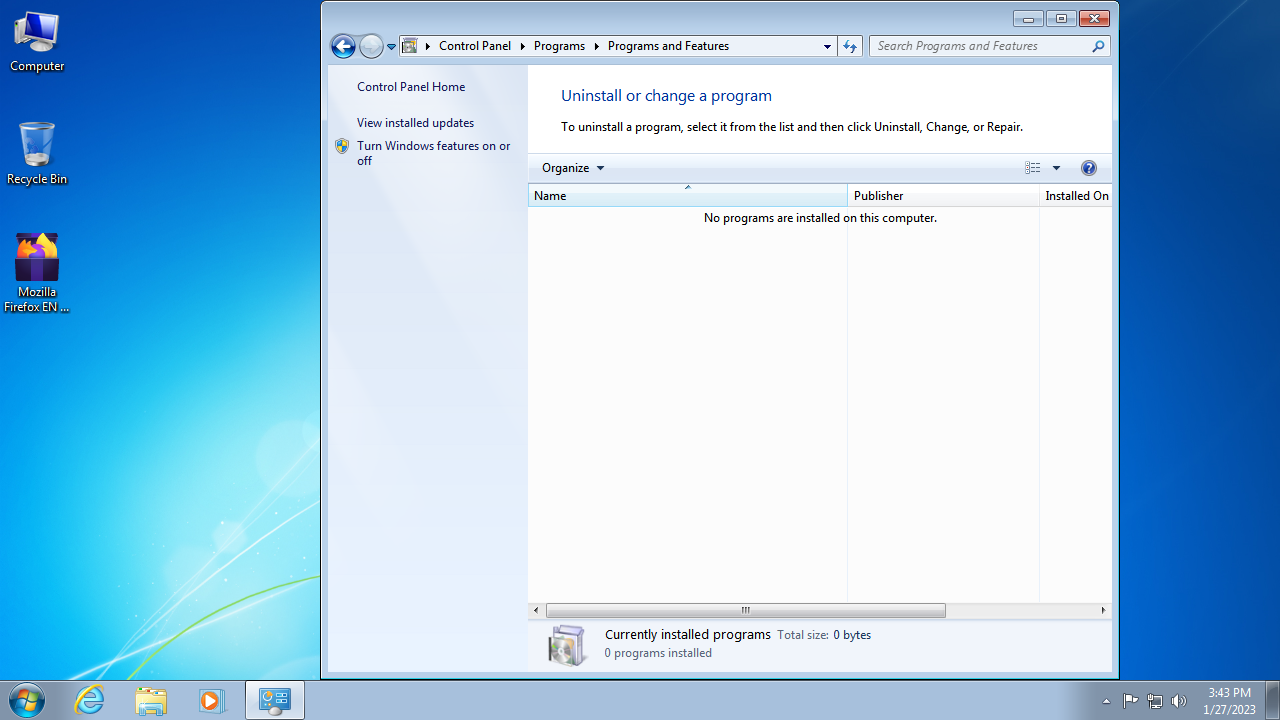Open the Action Center flag icon
Screen dimensions: 1280x720
click(1131, 701)
